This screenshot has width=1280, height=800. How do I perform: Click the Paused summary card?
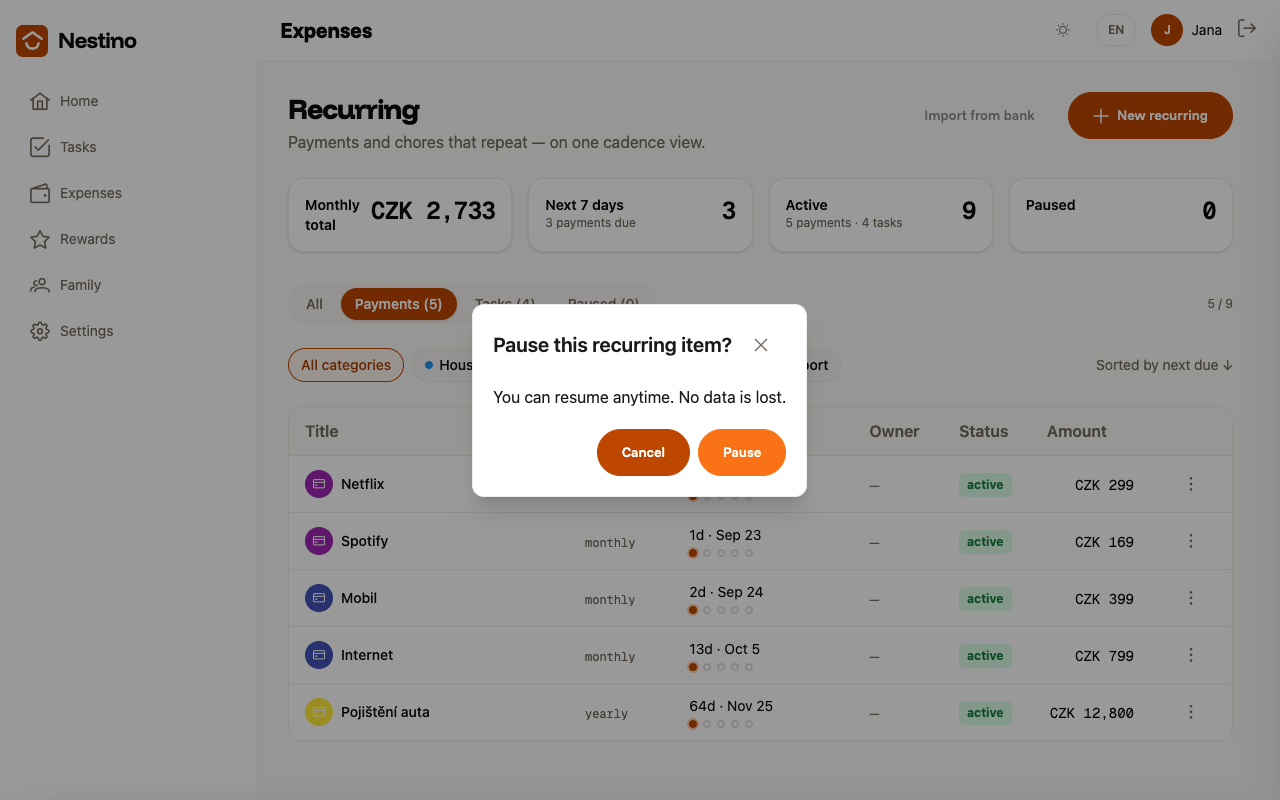(1120, 215)
